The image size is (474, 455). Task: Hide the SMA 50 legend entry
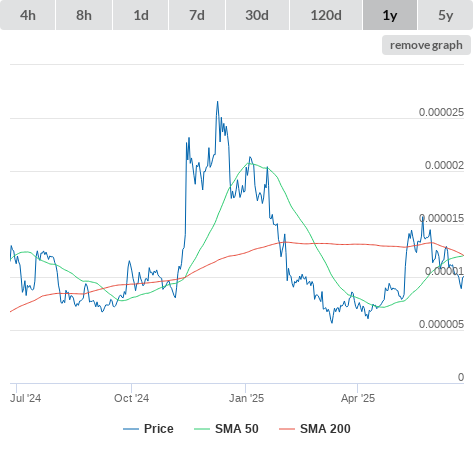coord(237,429)
